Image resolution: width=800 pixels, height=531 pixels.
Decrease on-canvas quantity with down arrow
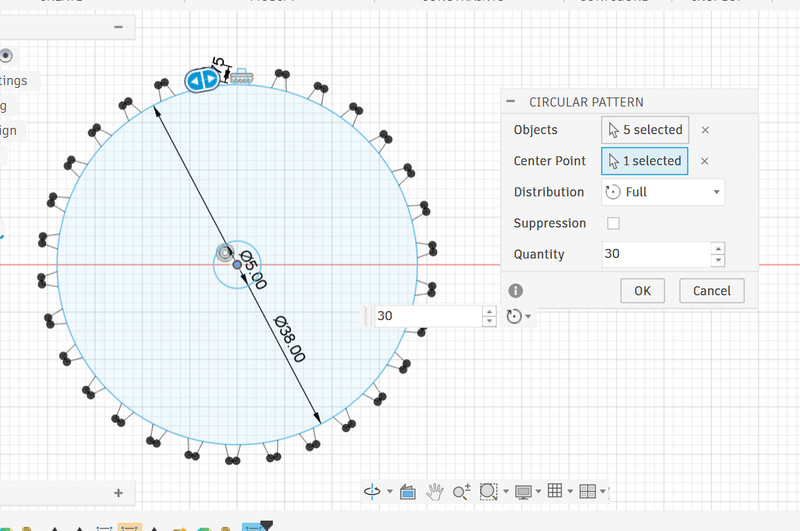(489, 321)
